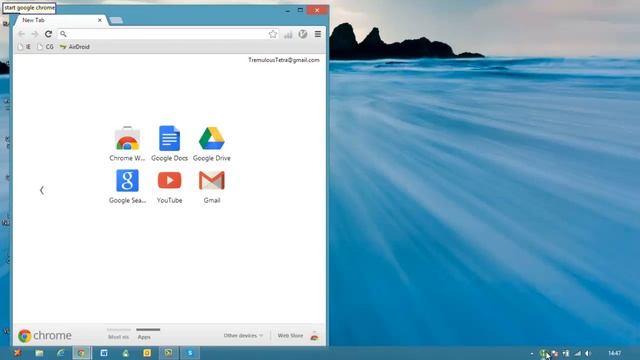Open the volume control in system tray

[x=588, y=353]
